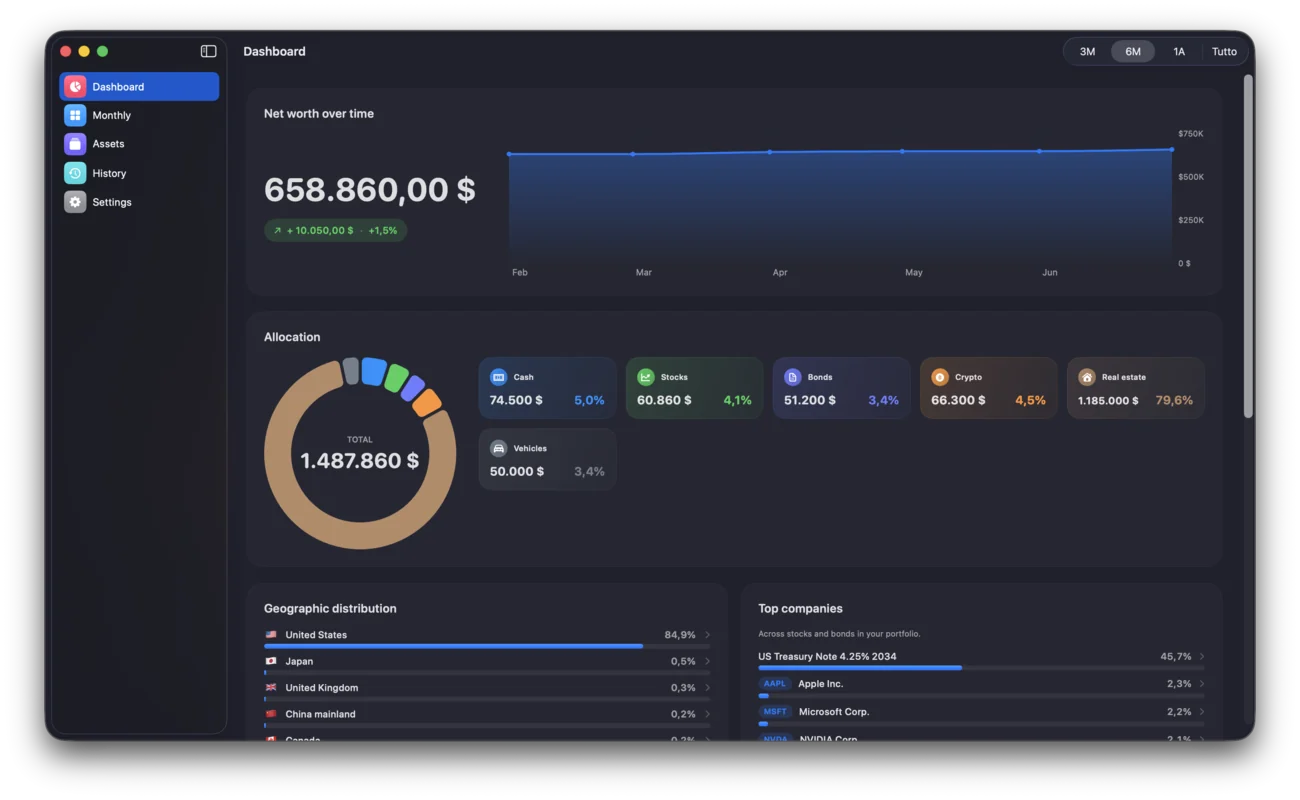
Task: Click the 45,7% Treasury Note percentage
Action: [1176, 657]
